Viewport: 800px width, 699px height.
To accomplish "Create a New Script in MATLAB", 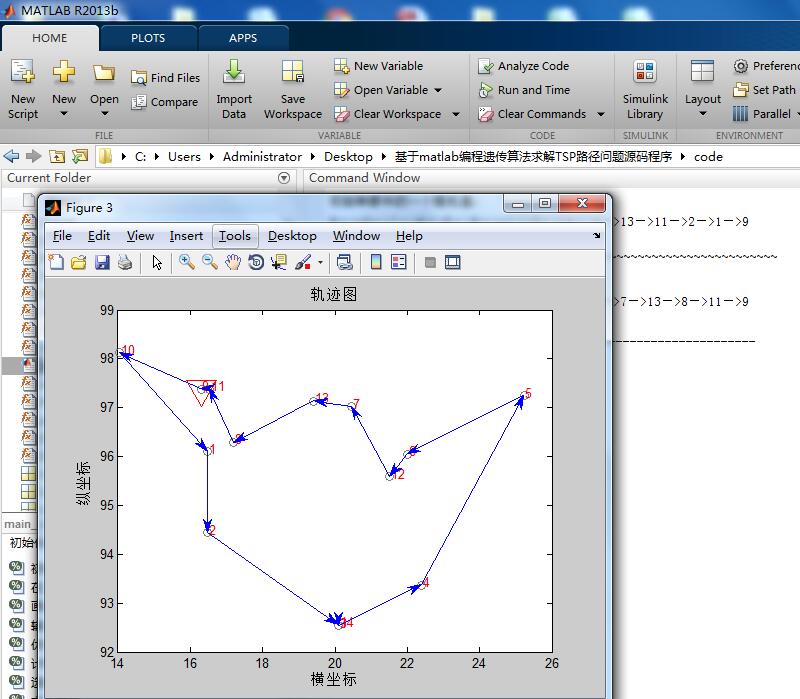I will (x=23, y=89).
